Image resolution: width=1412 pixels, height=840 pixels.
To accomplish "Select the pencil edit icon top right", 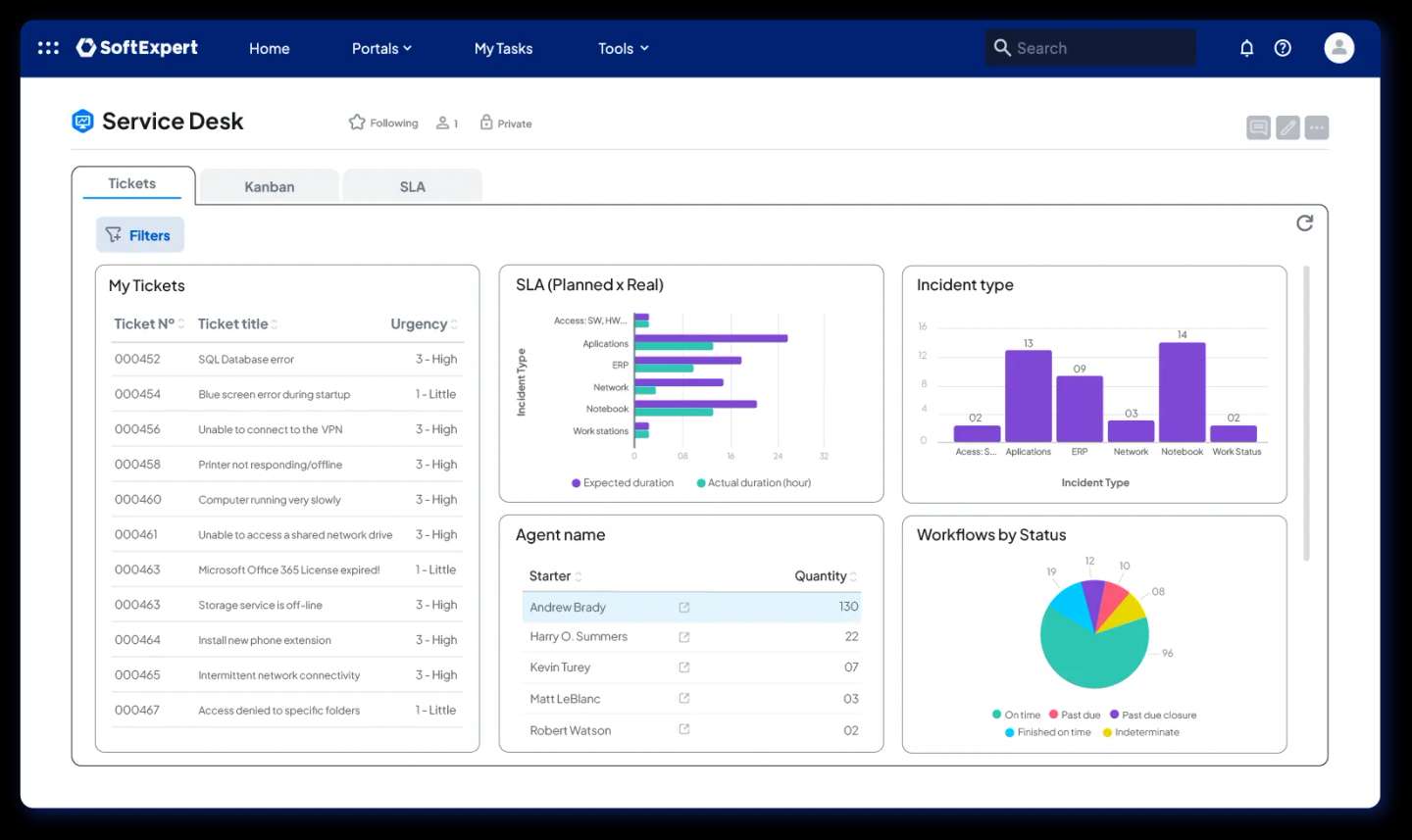I will (x=1287, y=126).
